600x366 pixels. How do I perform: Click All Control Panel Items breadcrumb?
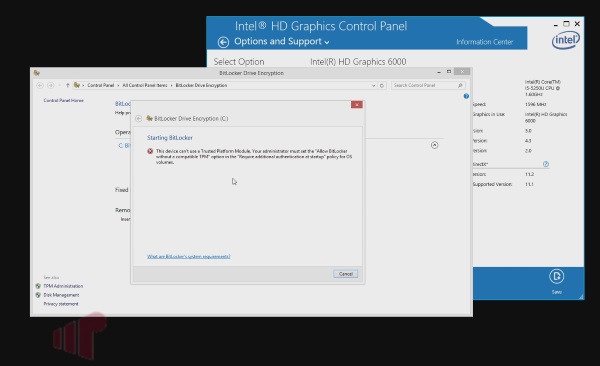coord(145,85)
